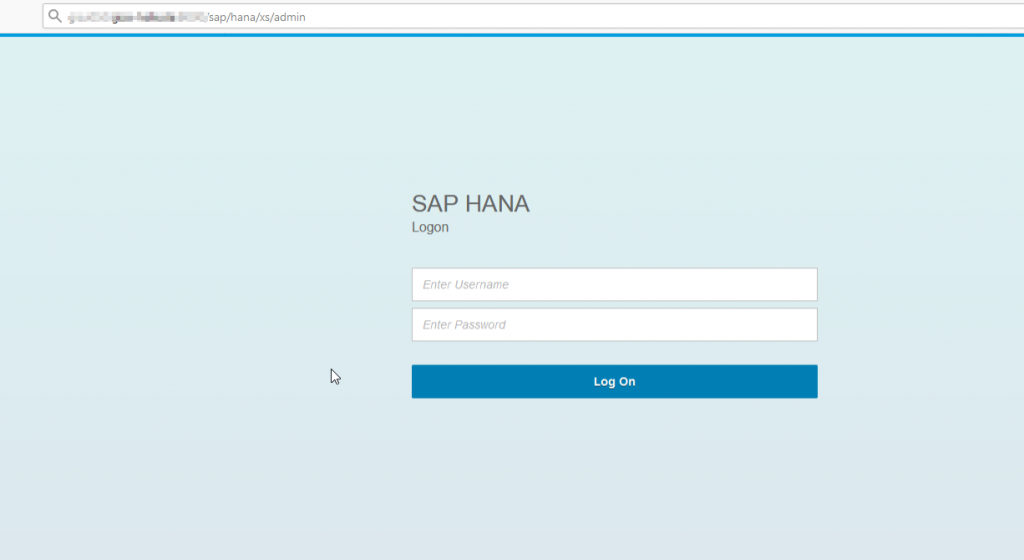Click the Enter Username field
Image resolution: width=1024 pixels, height=560 pixels.
coord(615,285)
